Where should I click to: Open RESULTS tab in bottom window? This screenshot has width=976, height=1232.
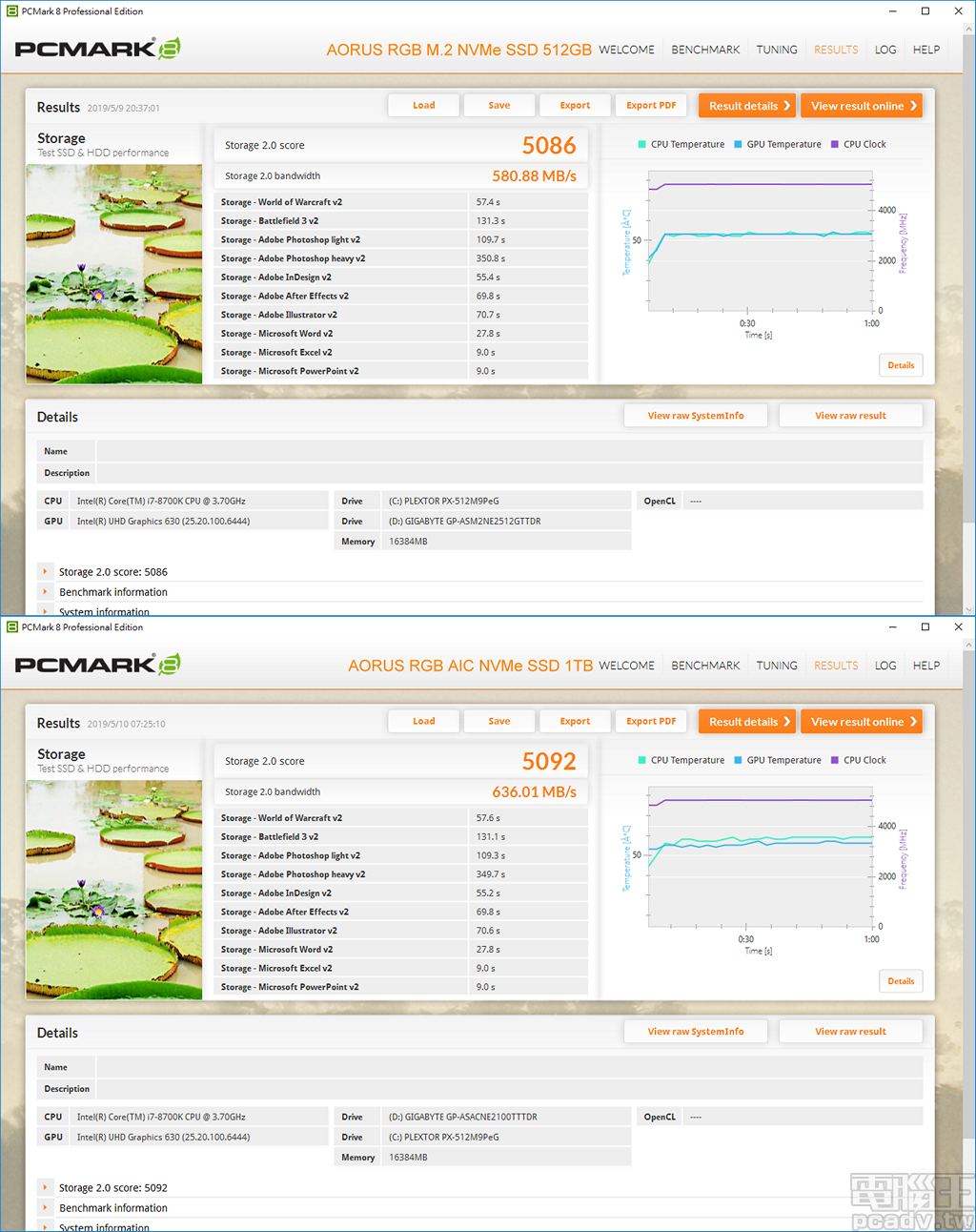pos(836,666)
